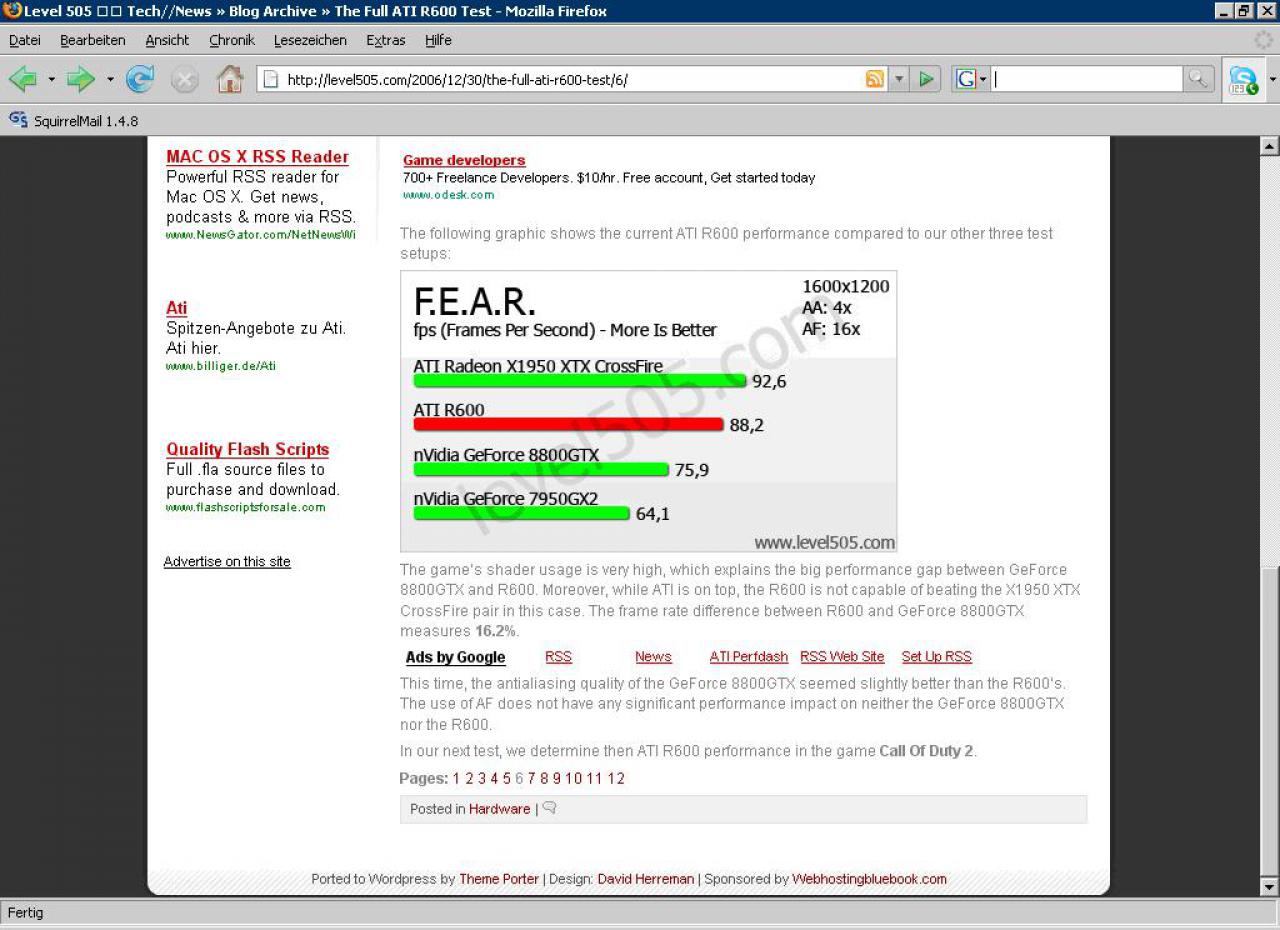Open the Extras menu
Image resolution: width=1280 pixels, height=930 pixels.
[x=386, y=40]
